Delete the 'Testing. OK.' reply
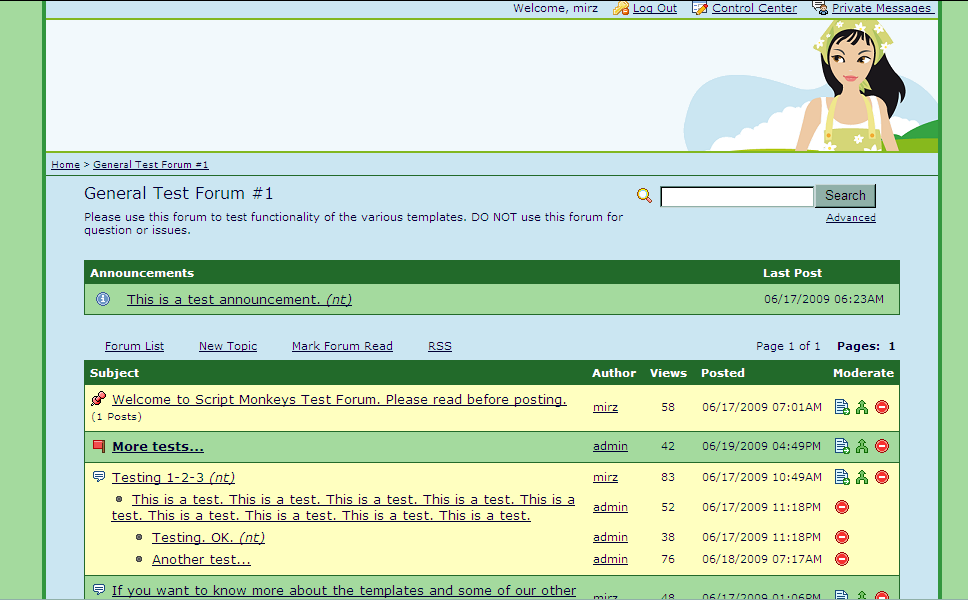Image resolution: width=968 pixels, height=600 pixels. click(842, 536)
